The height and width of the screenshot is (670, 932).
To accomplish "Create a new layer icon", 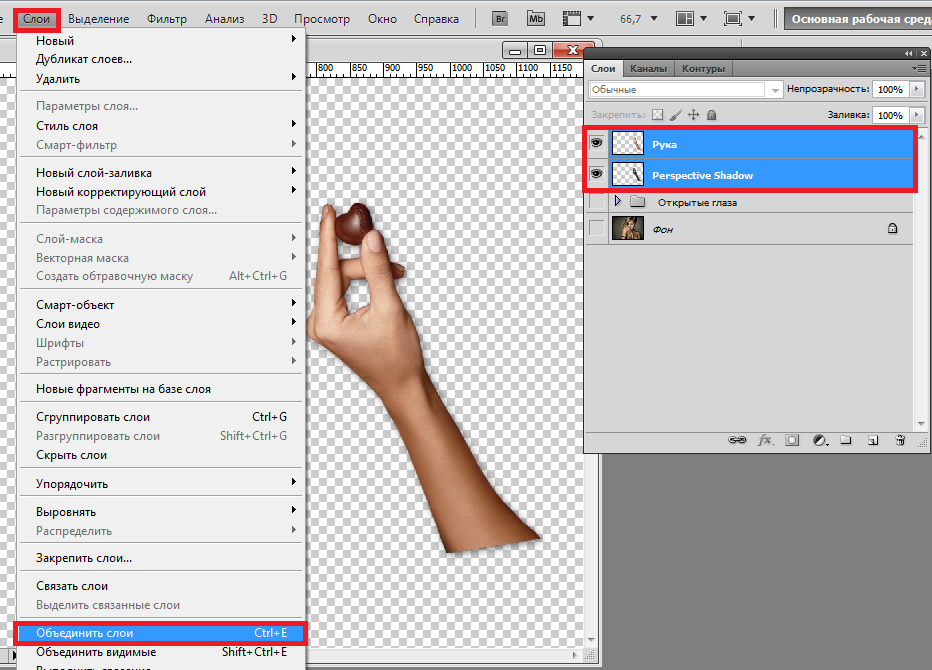I will click(873, 440).
